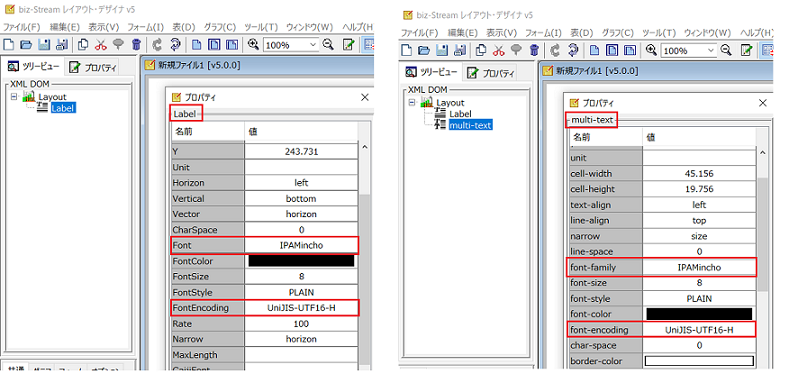Click the white border-color swatch in multi-text properties
The image size is (789, 383).
699,361
